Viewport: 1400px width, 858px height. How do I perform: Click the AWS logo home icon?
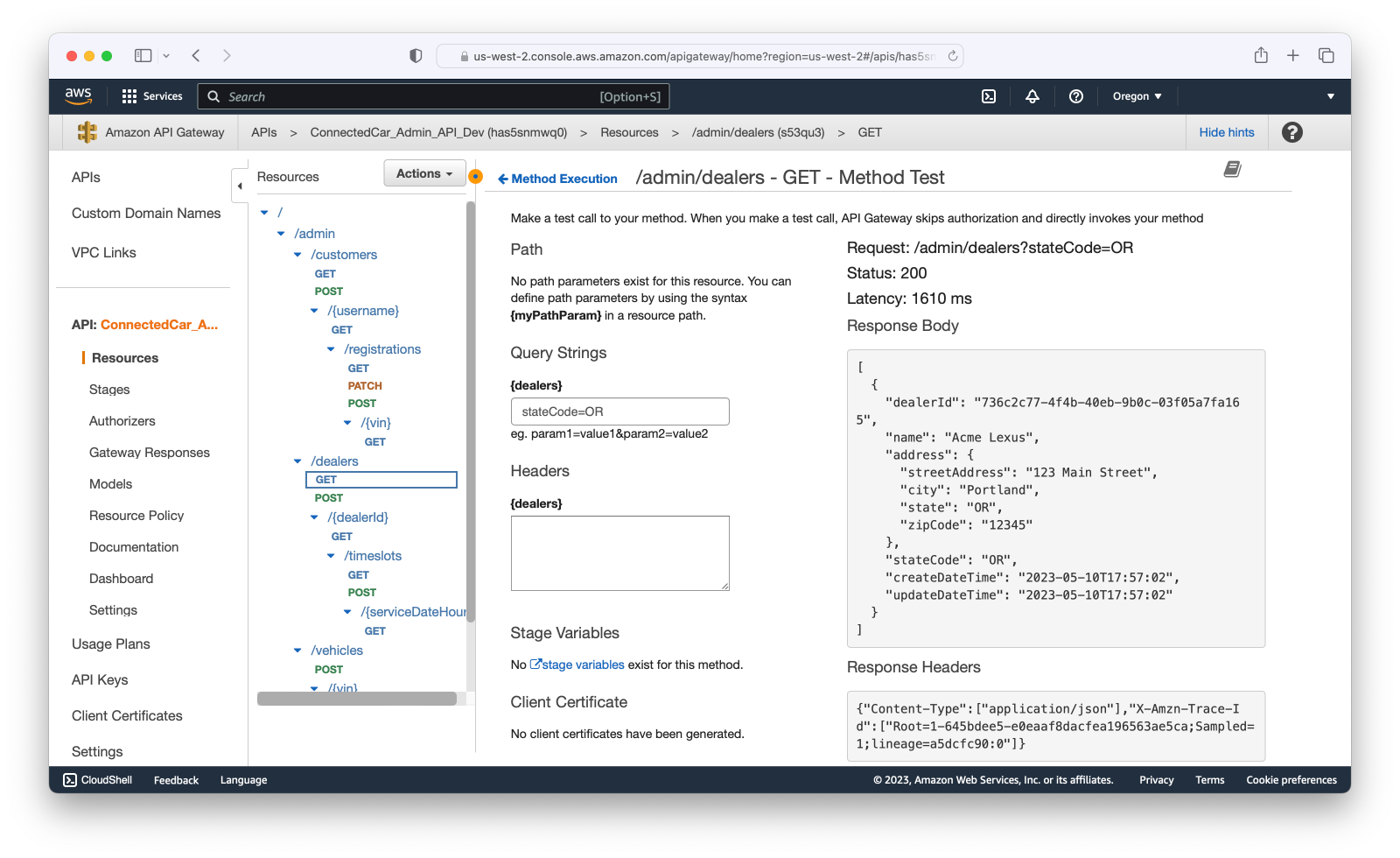point(79,96)
